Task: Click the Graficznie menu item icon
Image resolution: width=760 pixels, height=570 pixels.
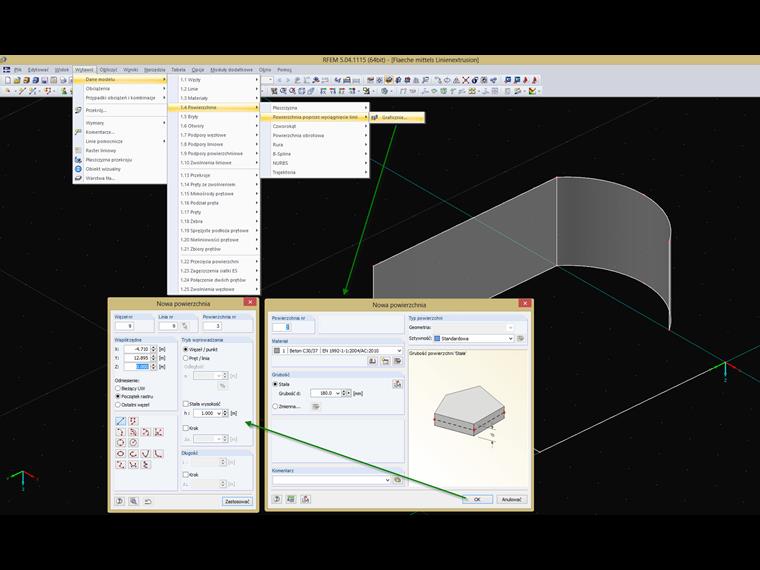Action: pyautogui.click(x=375, y=117)
